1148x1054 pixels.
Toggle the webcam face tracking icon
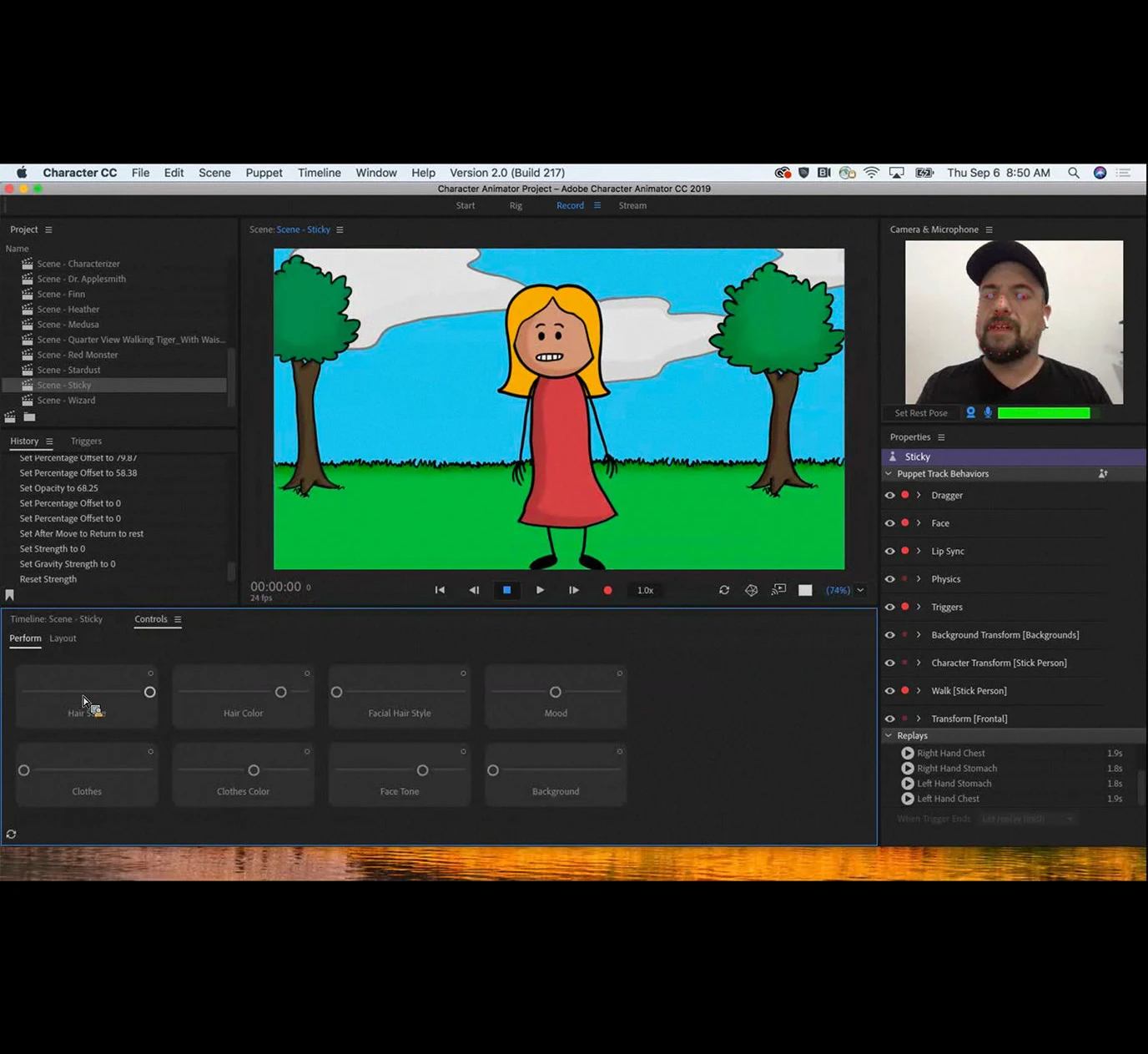point(970,412)
